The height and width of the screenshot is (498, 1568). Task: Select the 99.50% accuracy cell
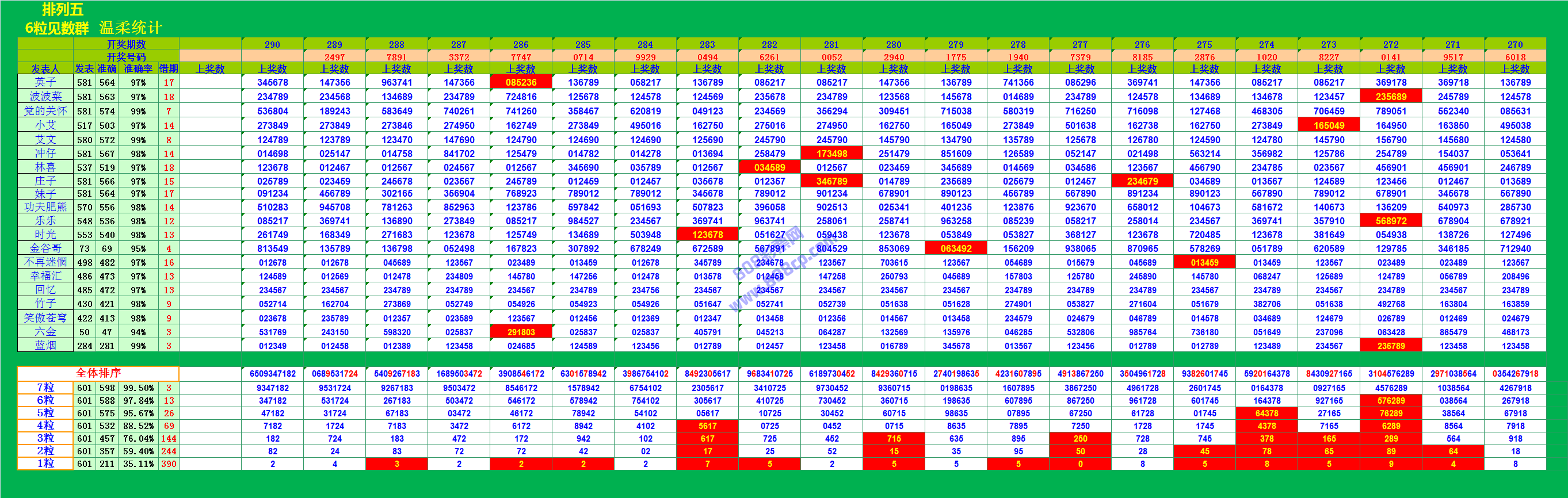pos(138,388)
